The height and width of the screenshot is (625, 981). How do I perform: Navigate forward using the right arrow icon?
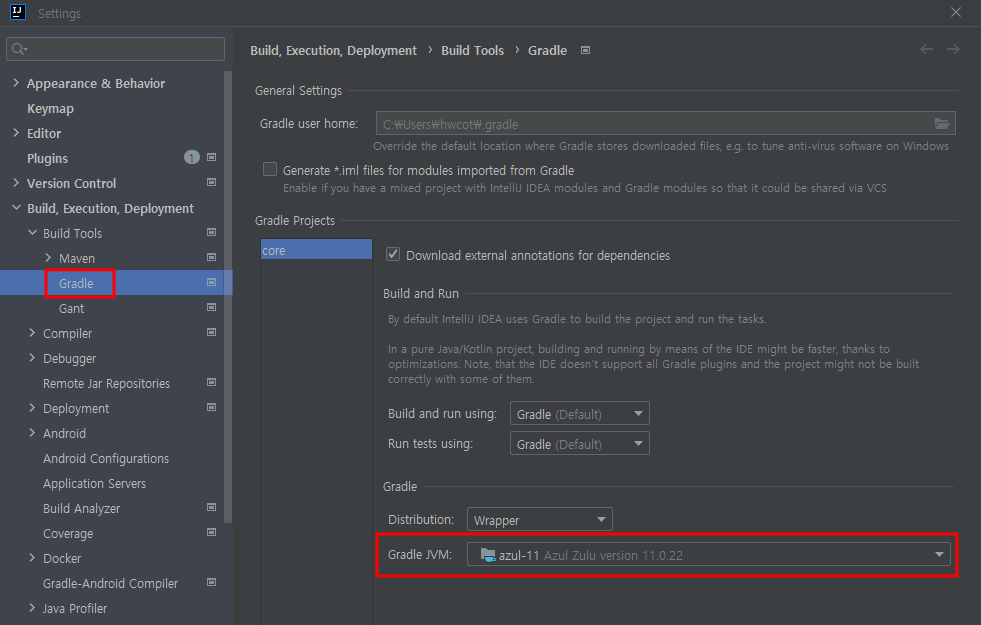[952, 48]
